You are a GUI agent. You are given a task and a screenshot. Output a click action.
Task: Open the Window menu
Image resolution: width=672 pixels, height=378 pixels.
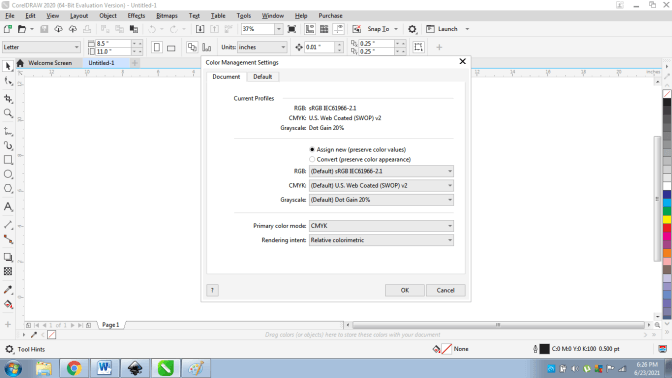pyautogui.click(x=273, y=15)
